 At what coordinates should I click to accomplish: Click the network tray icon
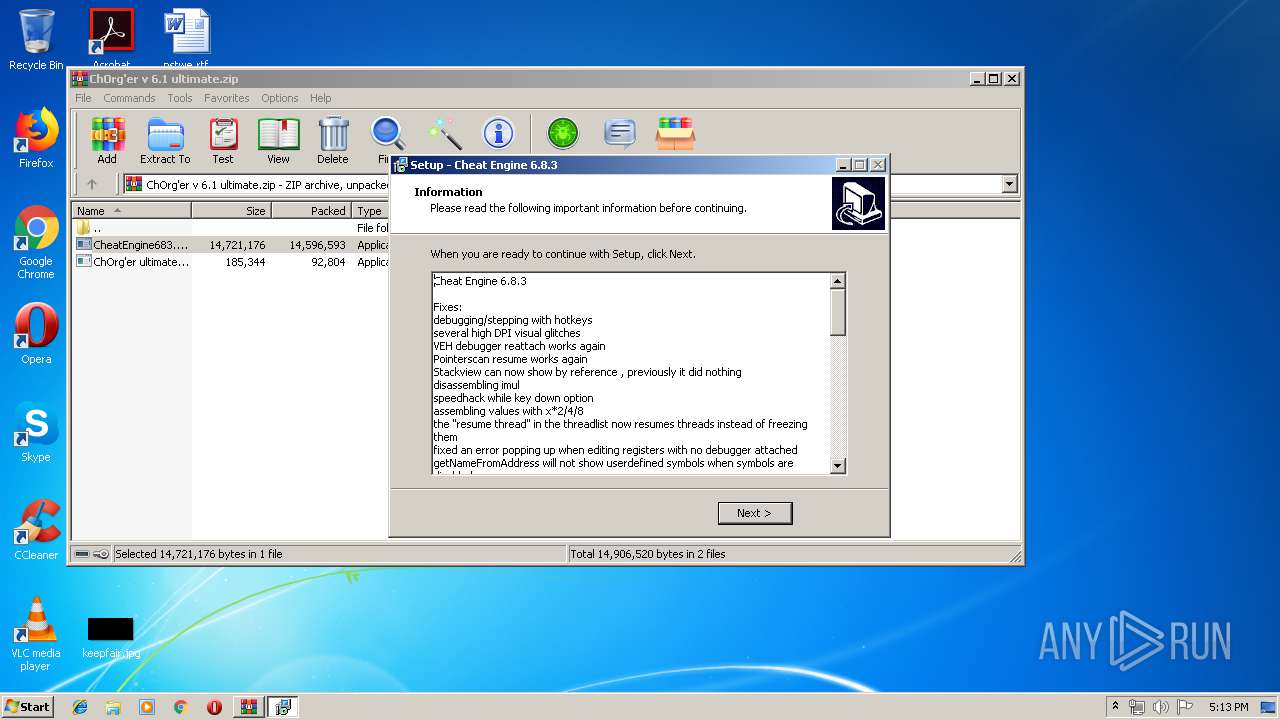coord(1137,707)
